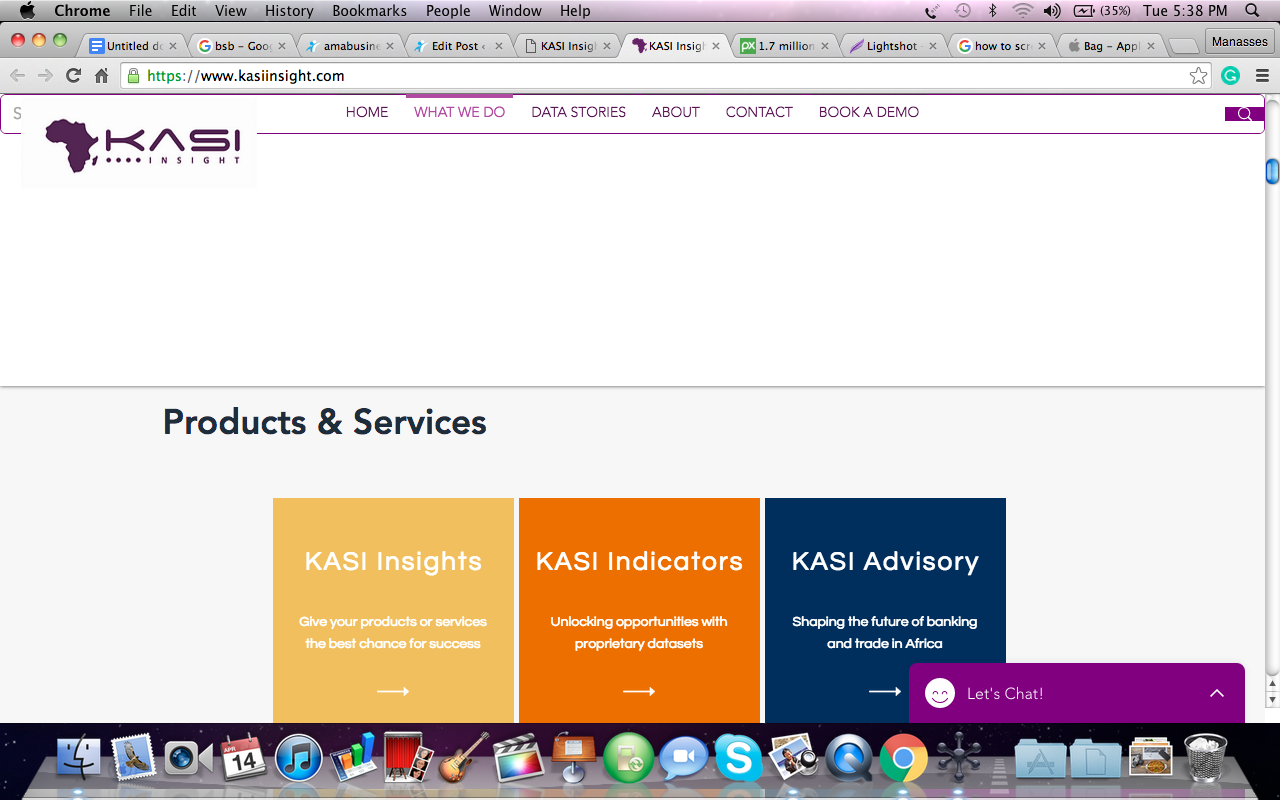The height and width of the screenshot is (800, 1280).
Task: Follow the arrow on the KASI Indicators card
Action: (639, 691)
